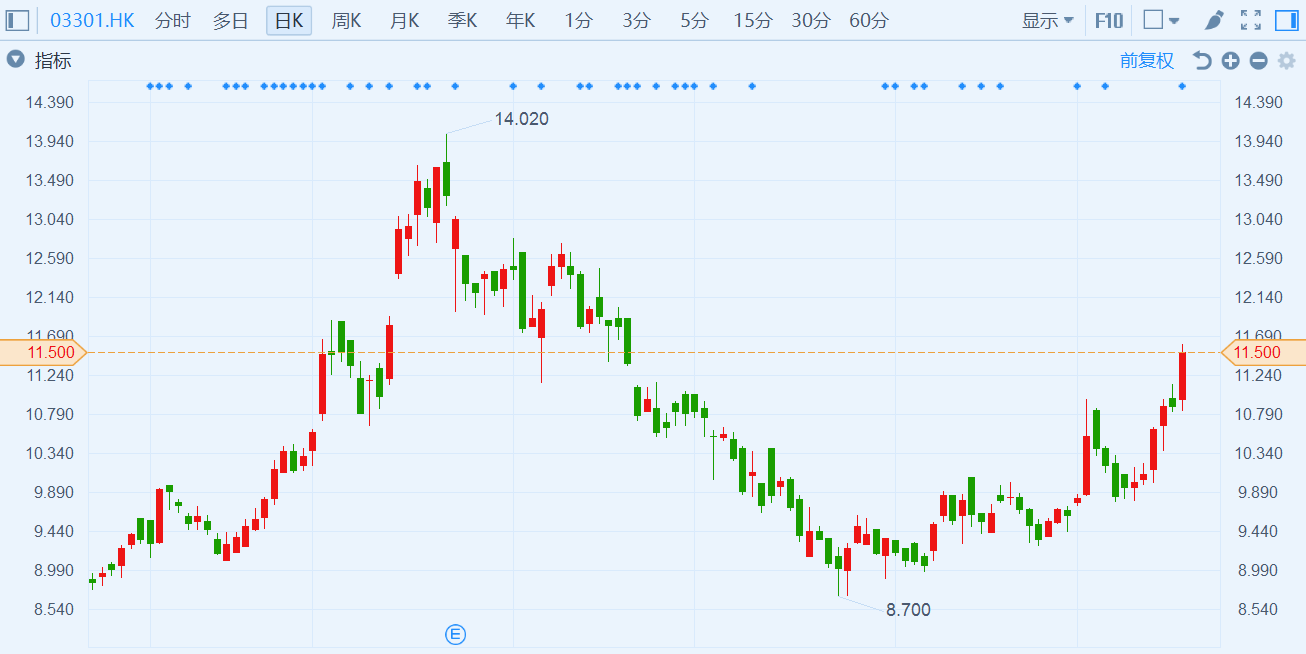Select the 季K quarterly candlestick tab
1306x654 pixels.
[462, 20]
